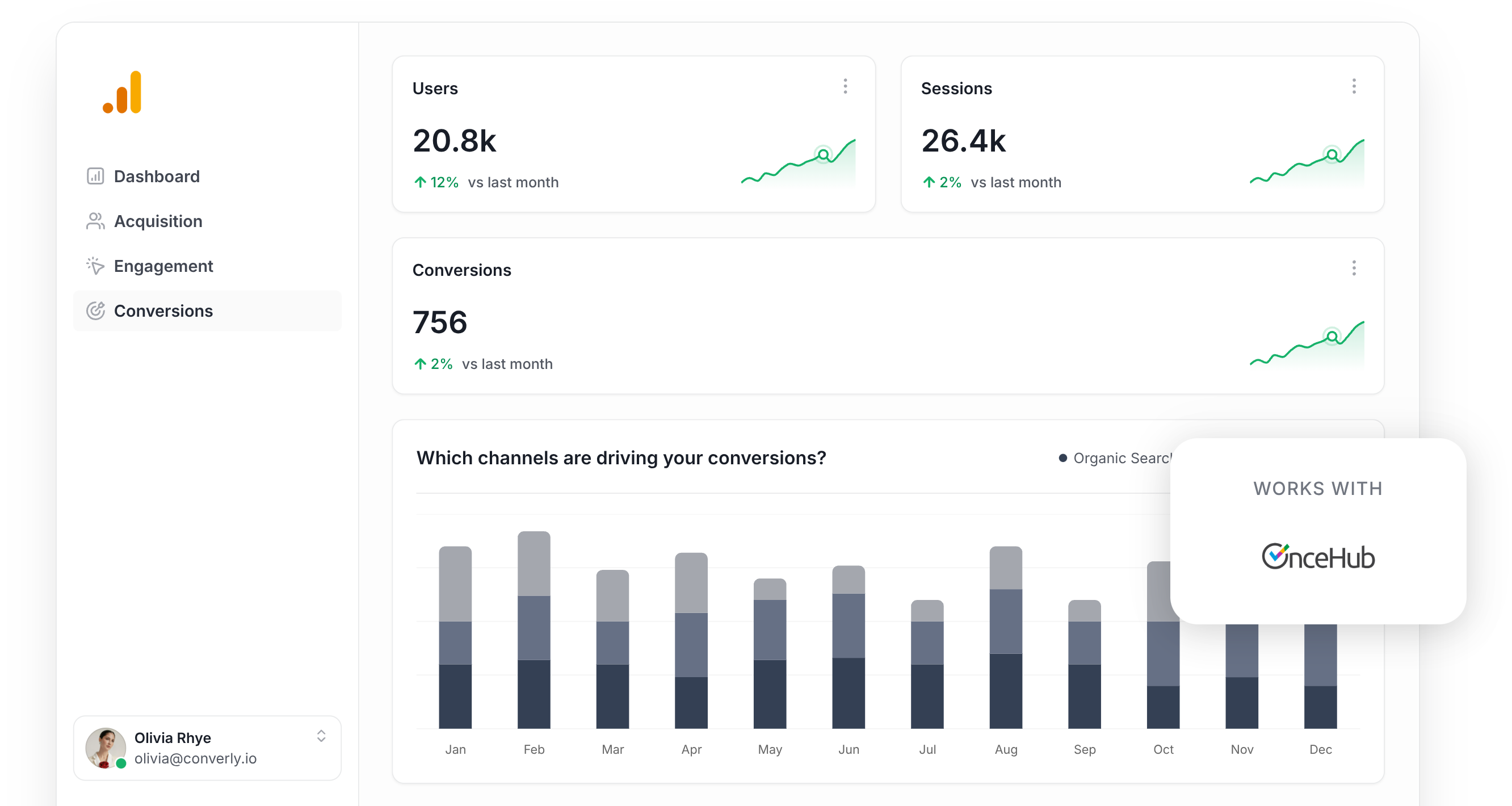This screenshot has width=1512, height=806.
Task: Click the email olivia@converly.io
Action: tap(195, 758)
